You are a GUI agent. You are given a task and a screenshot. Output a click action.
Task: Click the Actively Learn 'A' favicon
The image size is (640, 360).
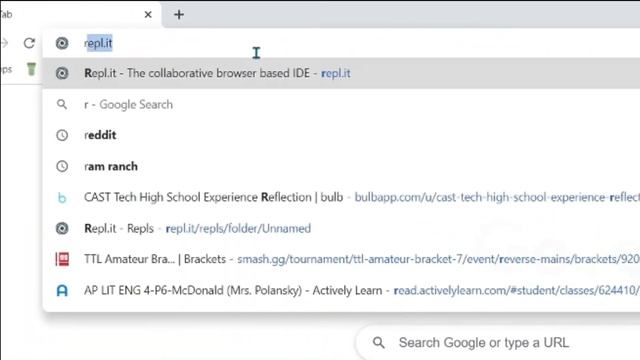[62, 291]
